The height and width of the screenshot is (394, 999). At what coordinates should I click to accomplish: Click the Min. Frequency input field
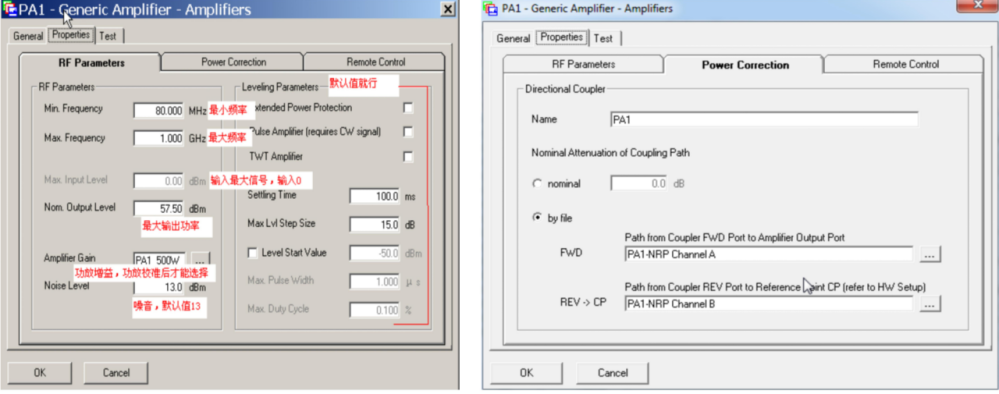point(160,110)
